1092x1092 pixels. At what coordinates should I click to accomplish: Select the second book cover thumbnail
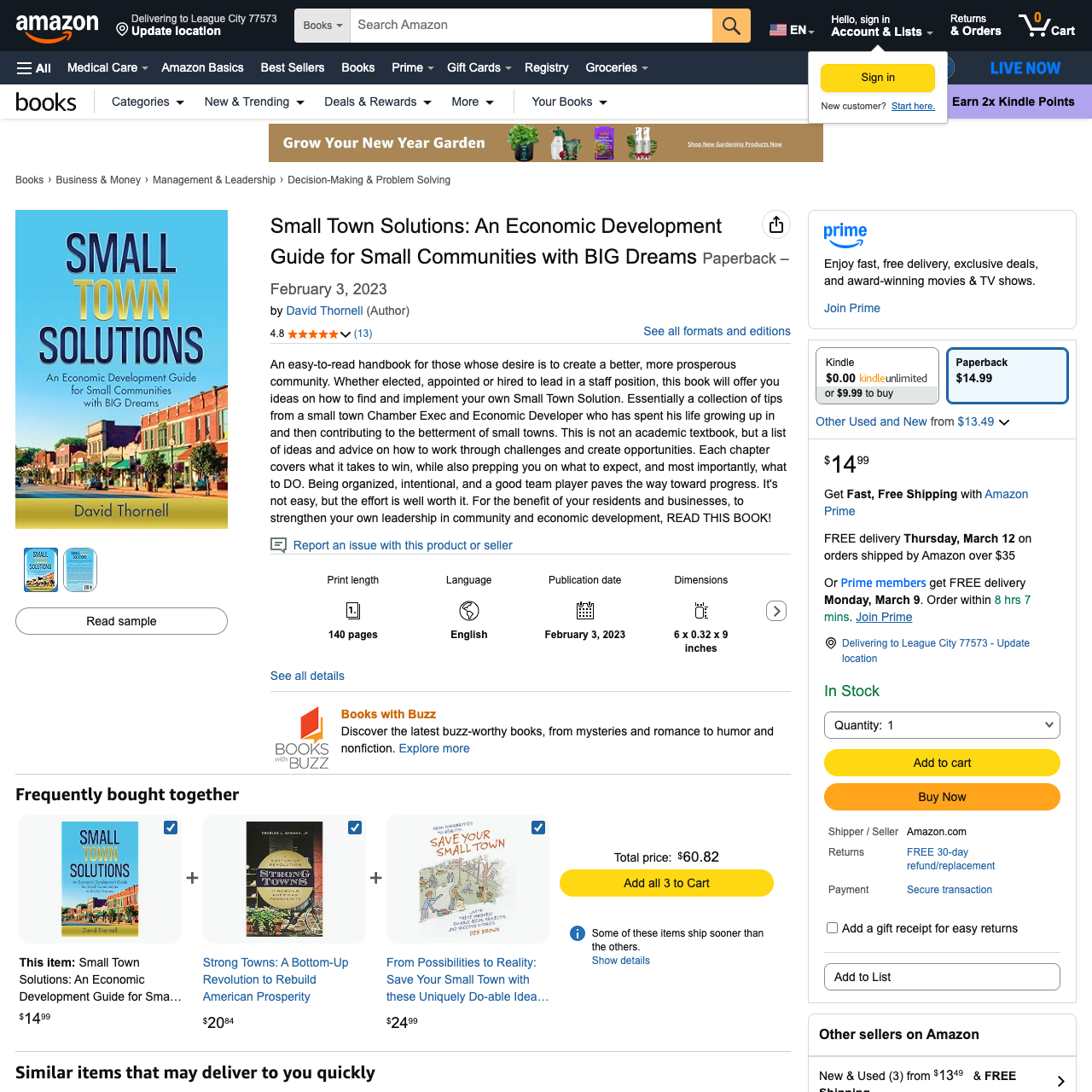(79, 570)
